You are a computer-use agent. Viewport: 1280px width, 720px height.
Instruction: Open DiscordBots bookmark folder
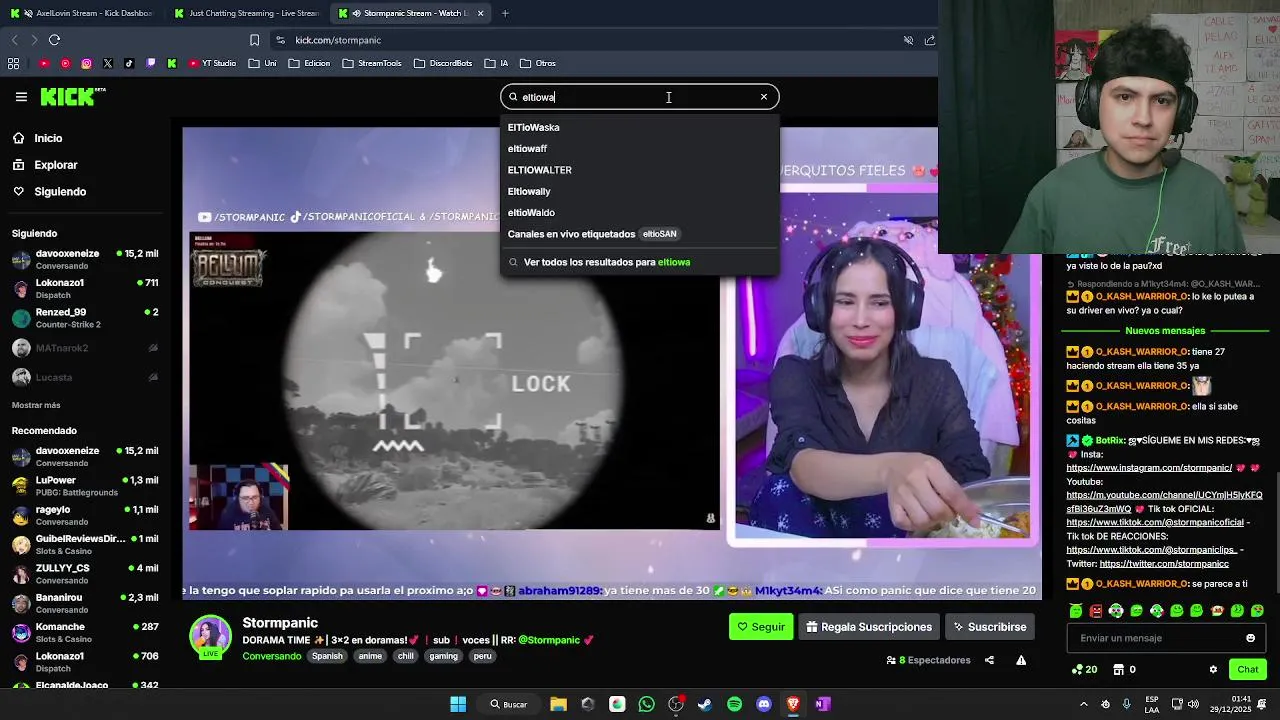tap(442, 63)
